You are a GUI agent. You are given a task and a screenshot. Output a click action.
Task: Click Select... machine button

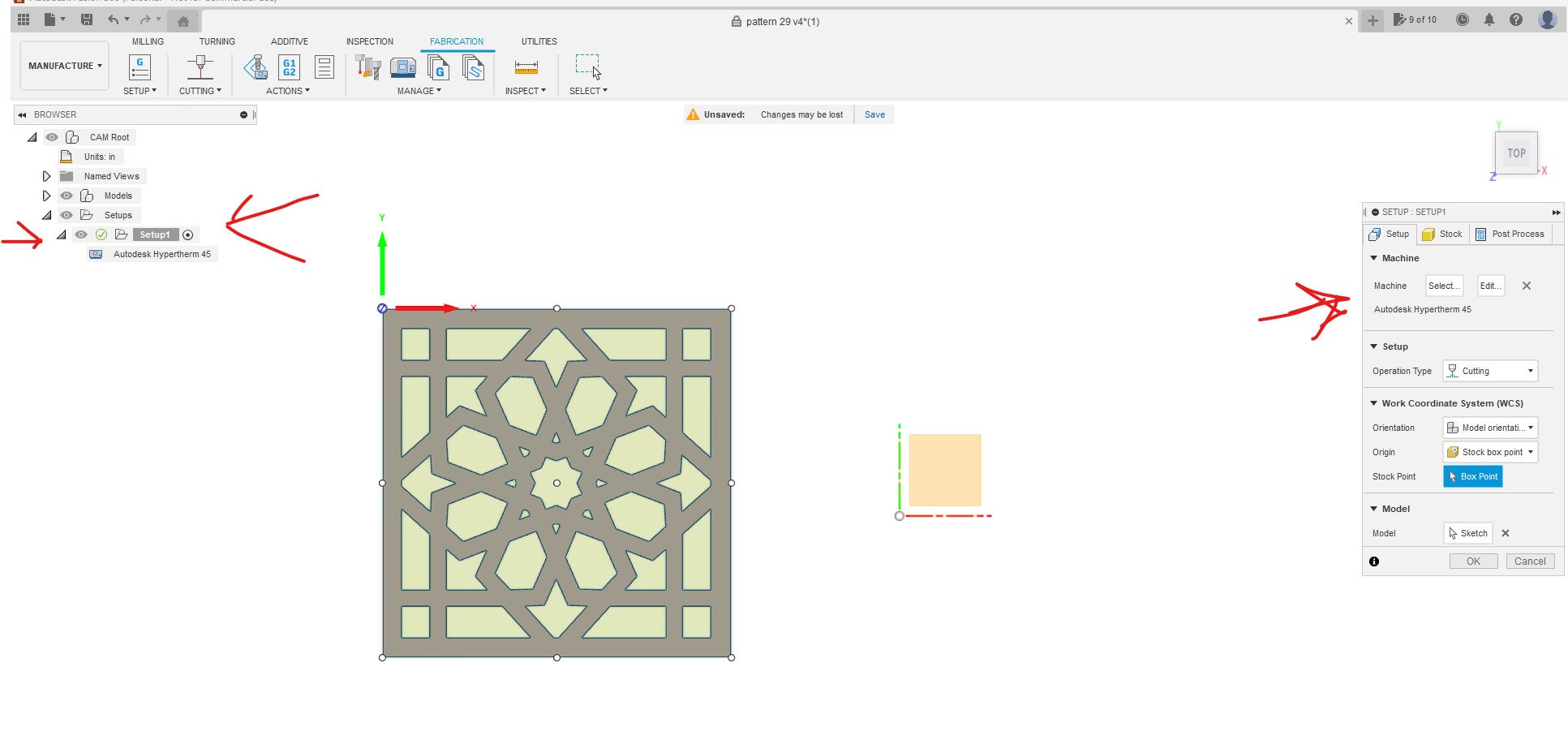point(1444,286)
